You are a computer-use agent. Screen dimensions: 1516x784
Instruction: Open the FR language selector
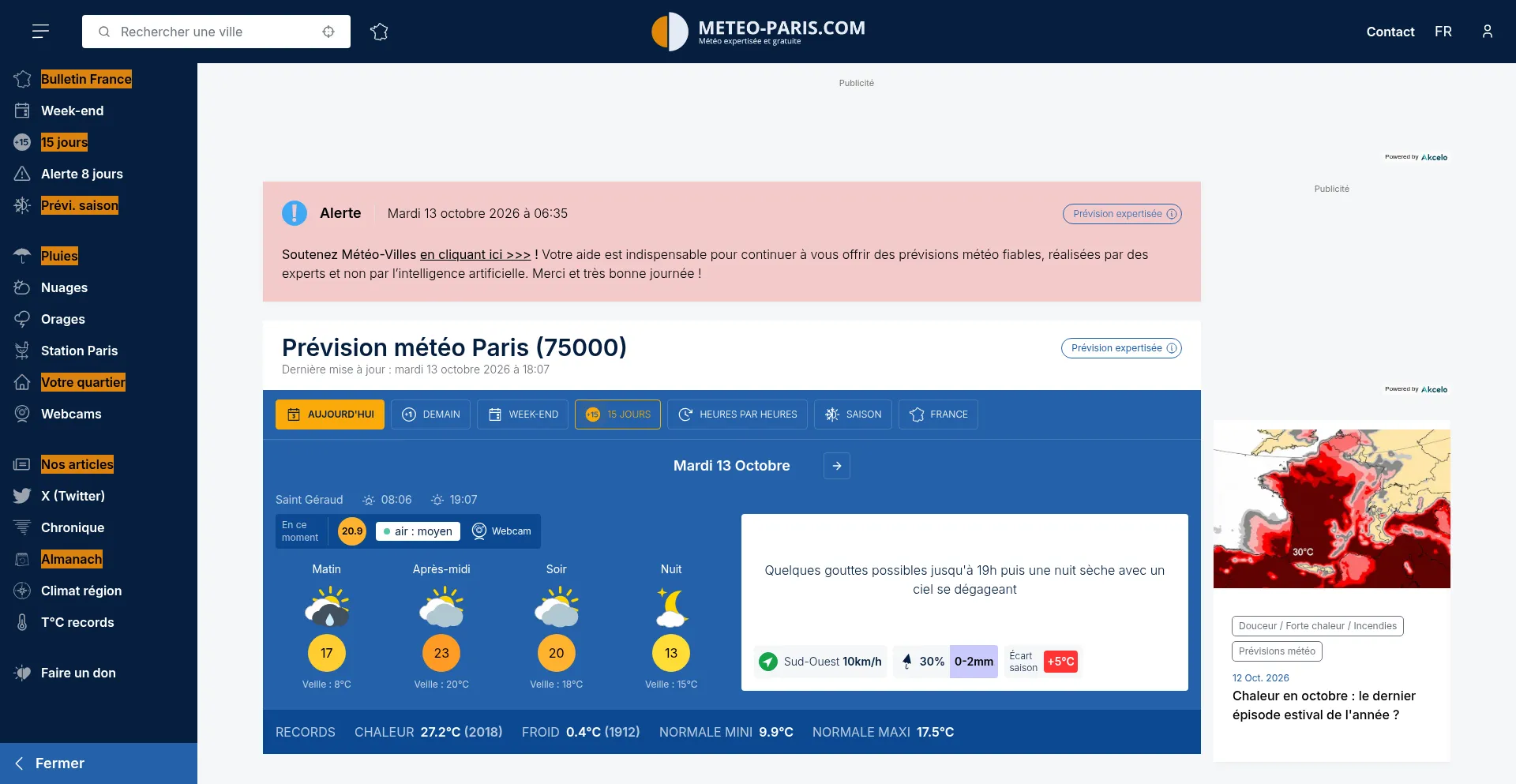pyautogui.click(x=1443, y=32)
